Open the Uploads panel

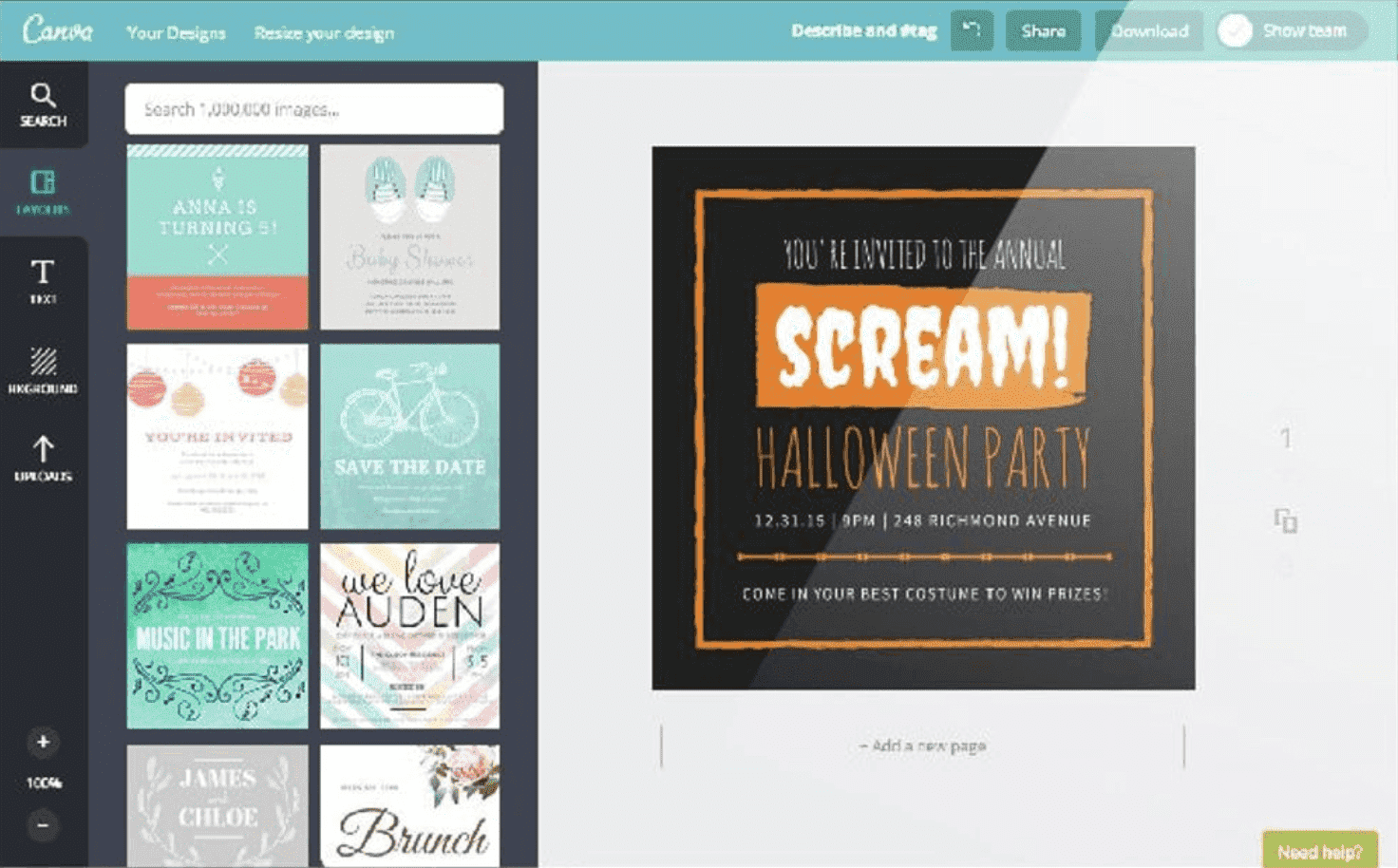[43, 456]
